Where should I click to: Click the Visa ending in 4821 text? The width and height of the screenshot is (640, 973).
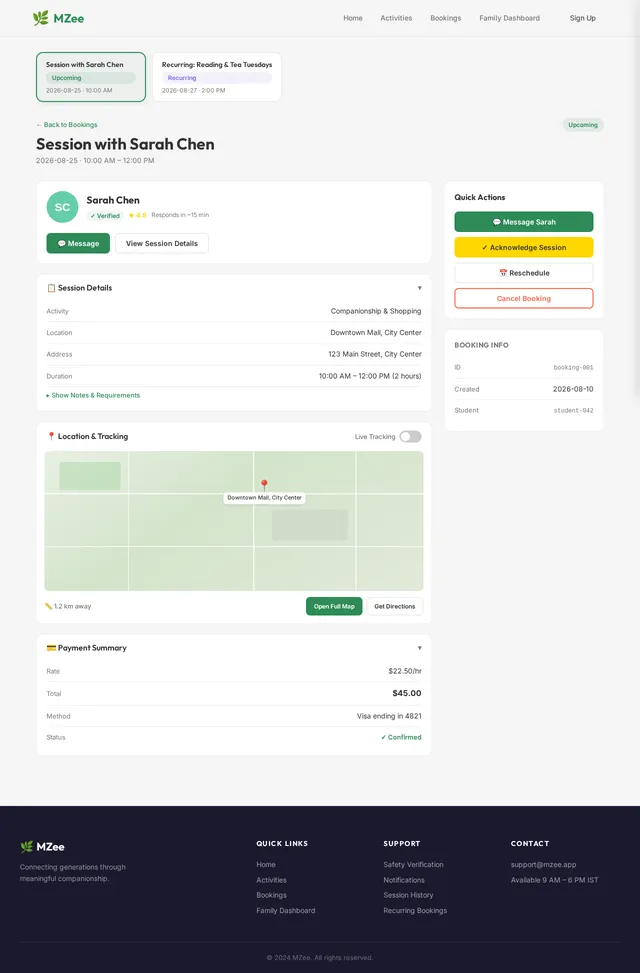point(389,715)
